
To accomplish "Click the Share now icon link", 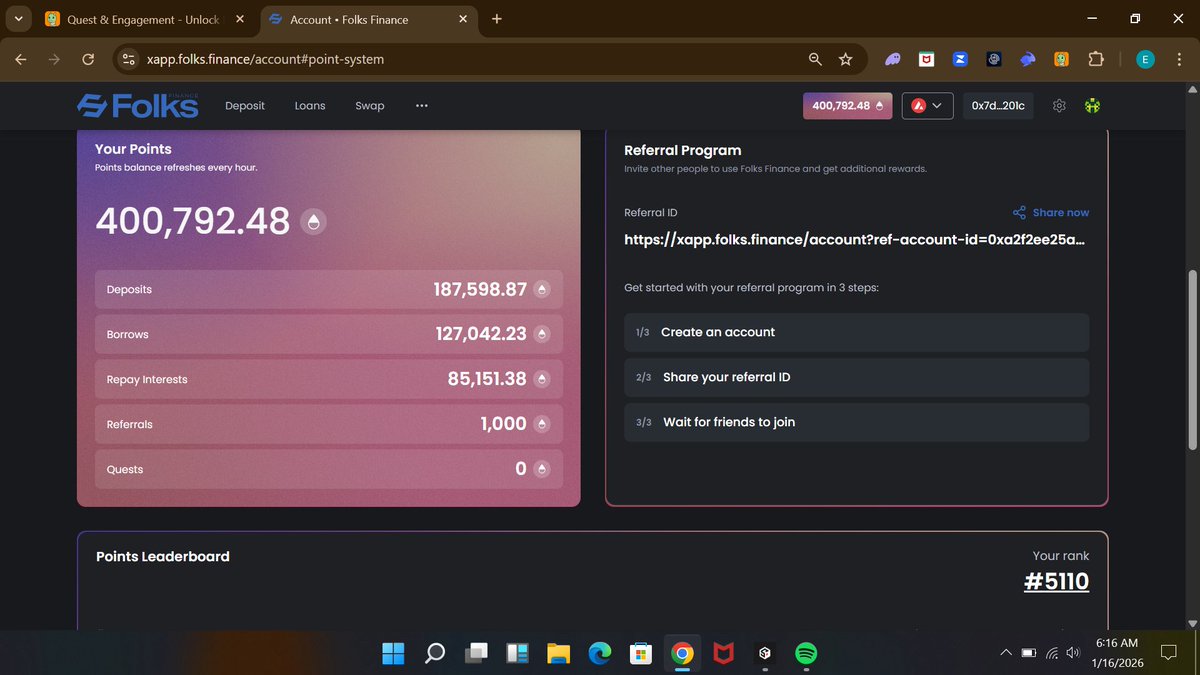I will click(1050, 212).
